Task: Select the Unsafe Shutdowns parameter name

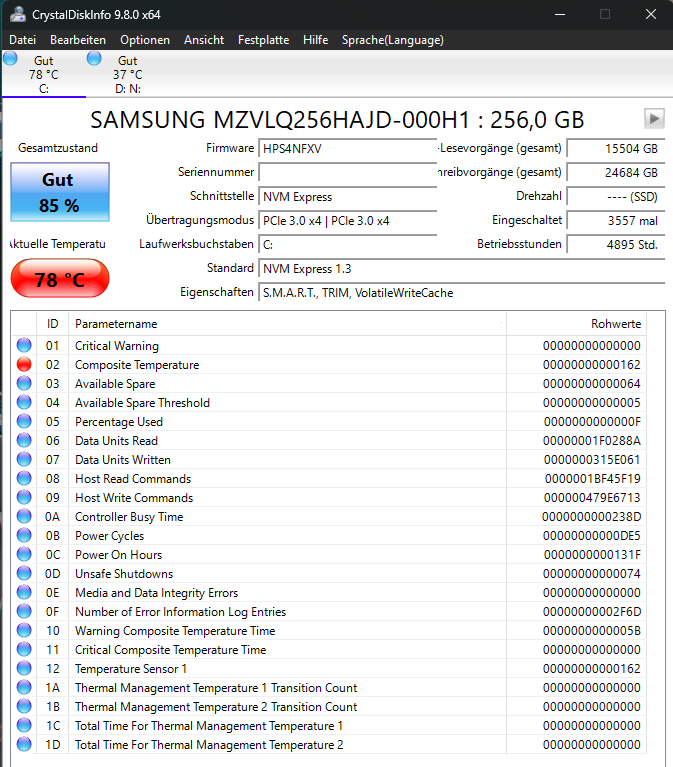Action: pos(124,574)
